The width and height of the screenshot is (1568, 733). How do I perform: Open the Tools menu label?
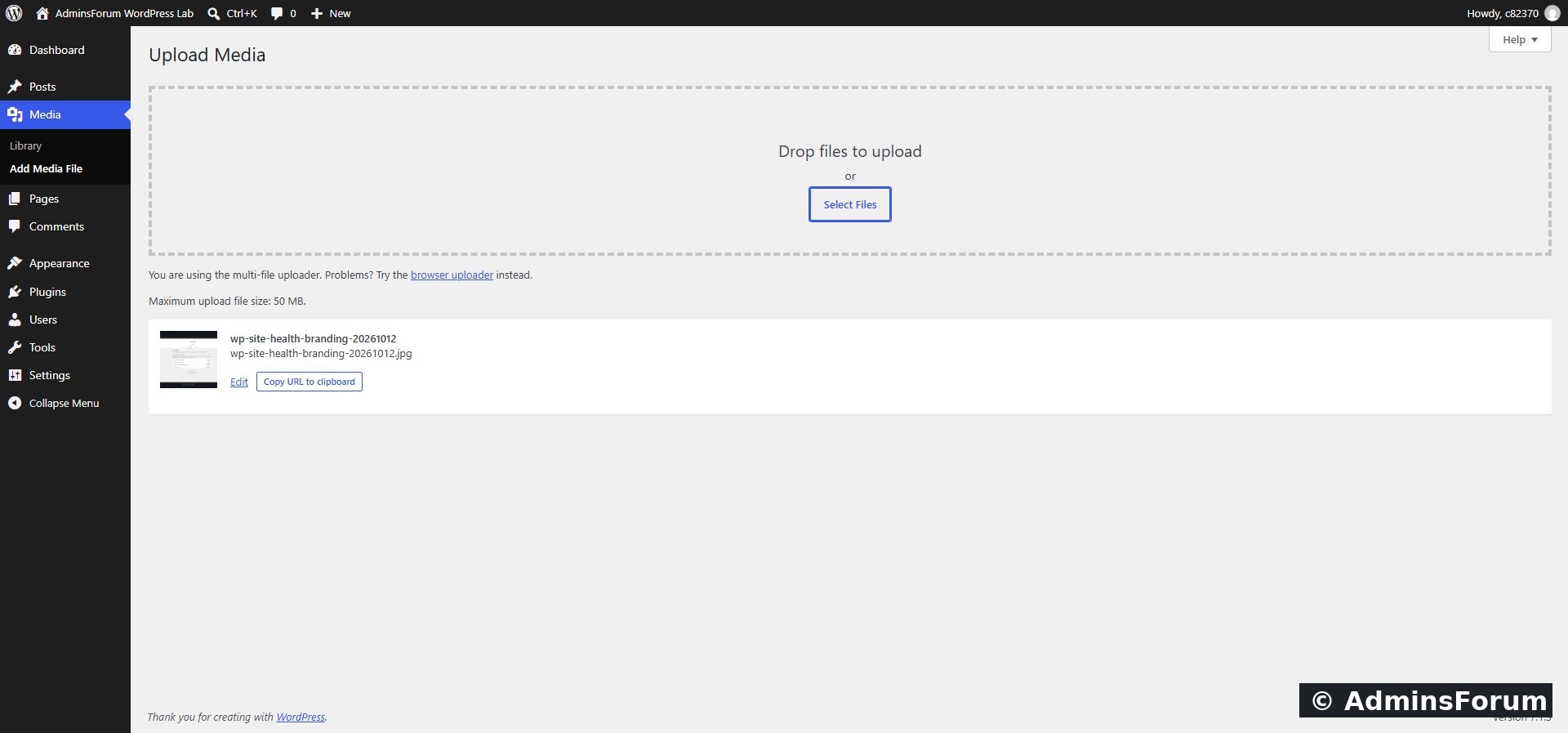coord(42,347)
